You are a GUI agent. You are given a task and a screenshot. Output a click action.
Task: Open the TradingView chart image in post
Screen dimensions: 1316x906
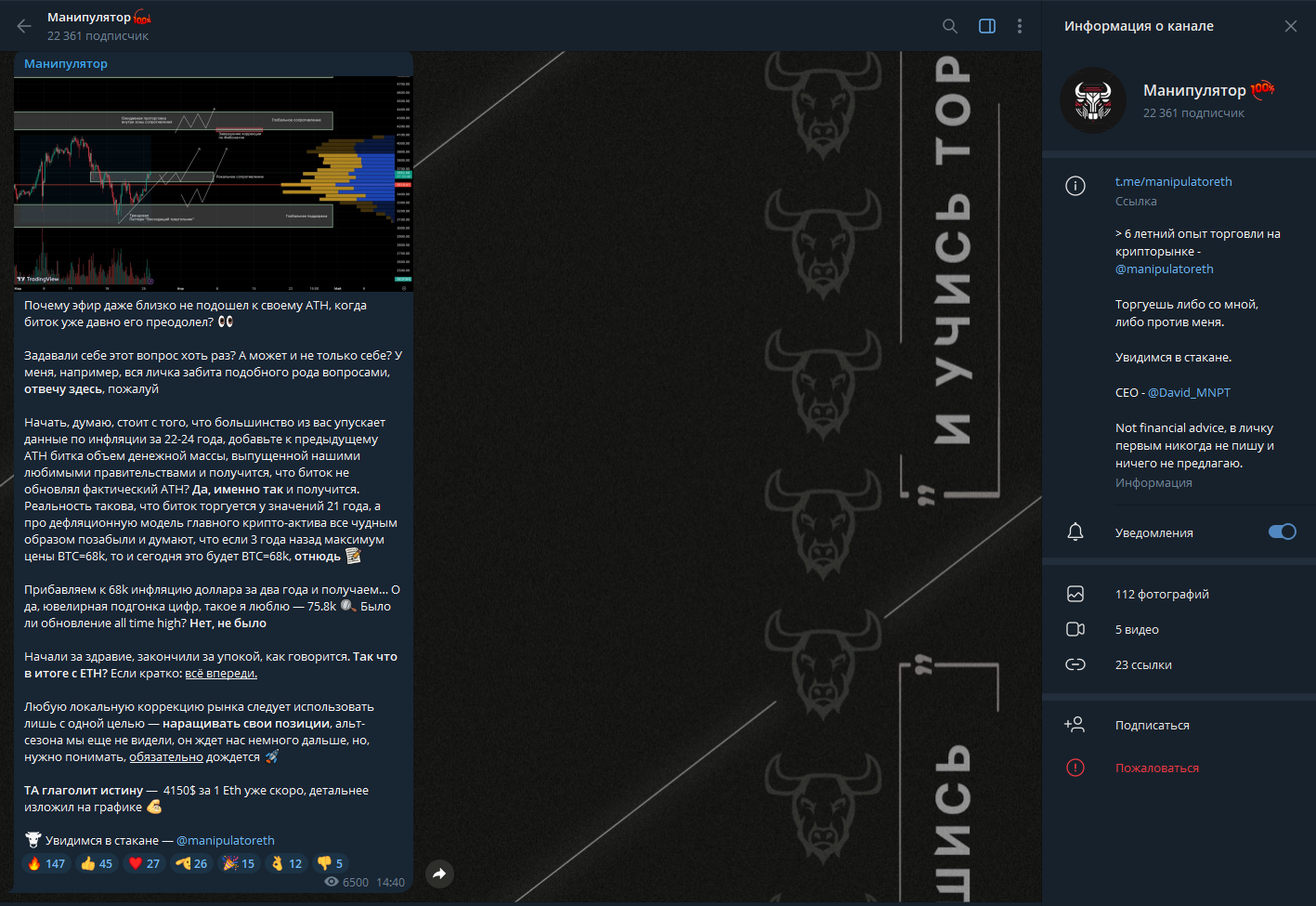(213, 183)
